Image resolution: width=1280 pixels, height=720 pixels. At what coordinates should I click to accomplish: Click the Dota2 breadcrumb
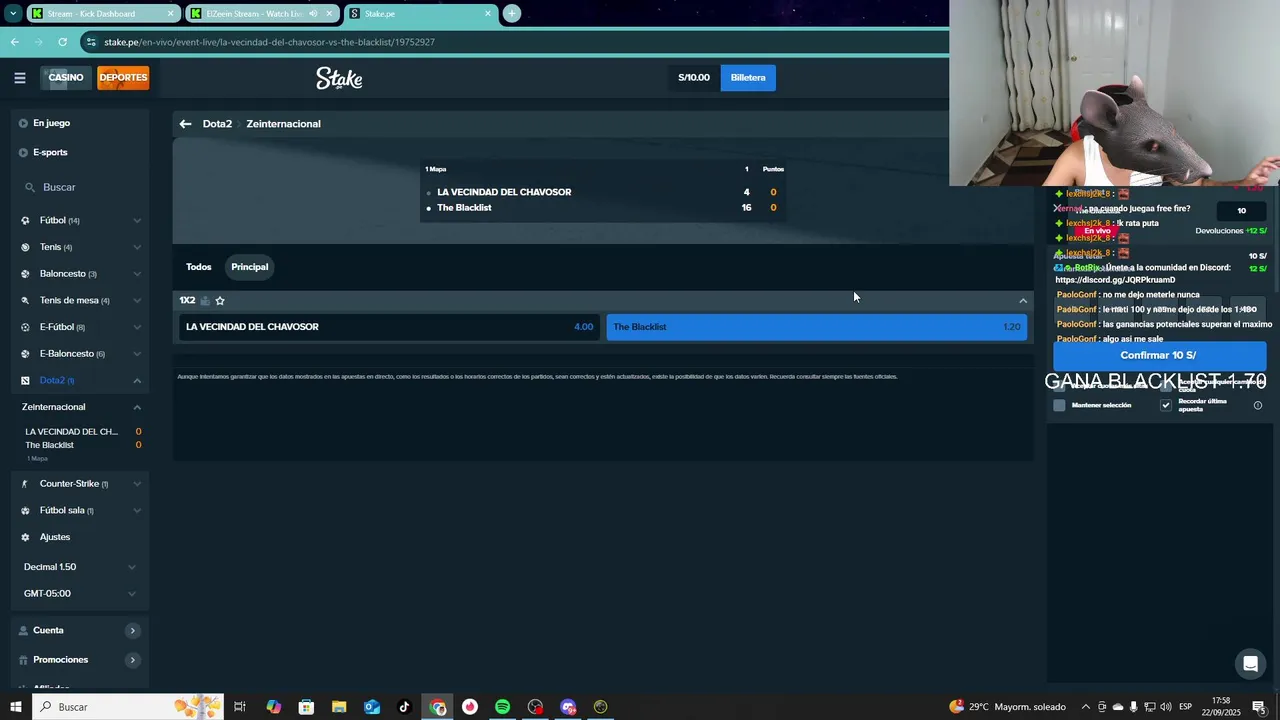tap(217, 124)
